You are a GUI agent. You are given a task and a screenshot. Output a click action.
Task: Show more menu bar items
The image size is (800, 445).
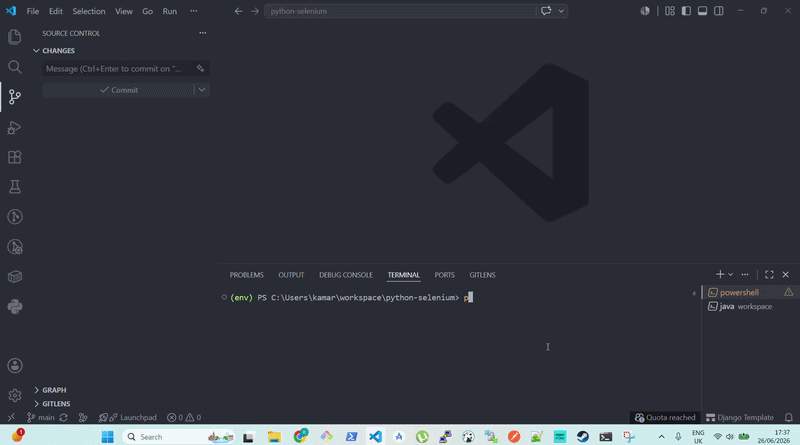[x=193, y=11]
